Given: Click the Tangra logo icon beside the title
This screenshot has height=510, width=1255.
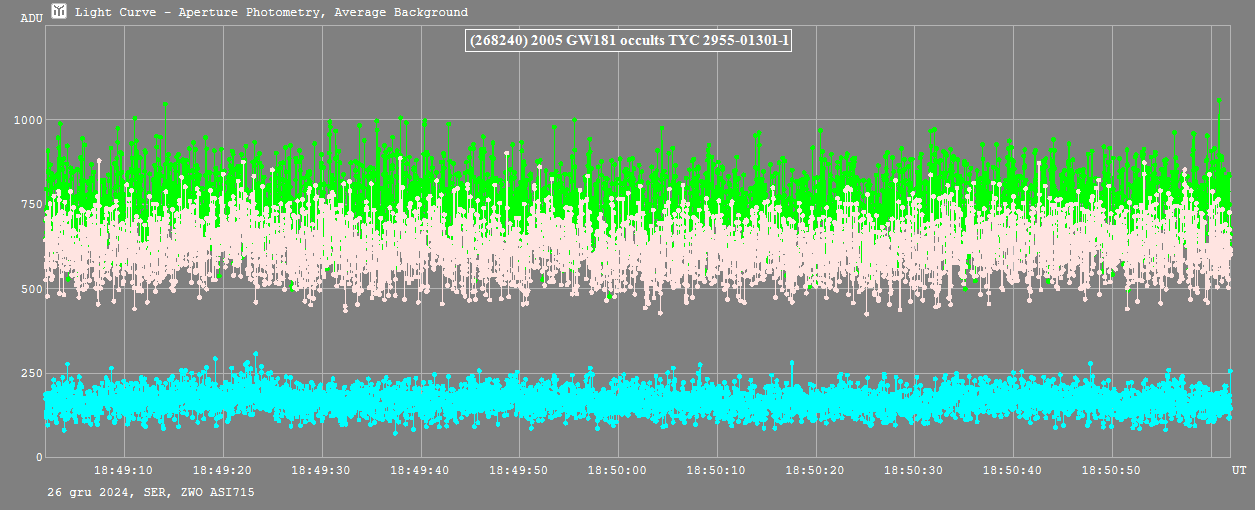Looking at the screenshot, I should click(x=59, y=11).
